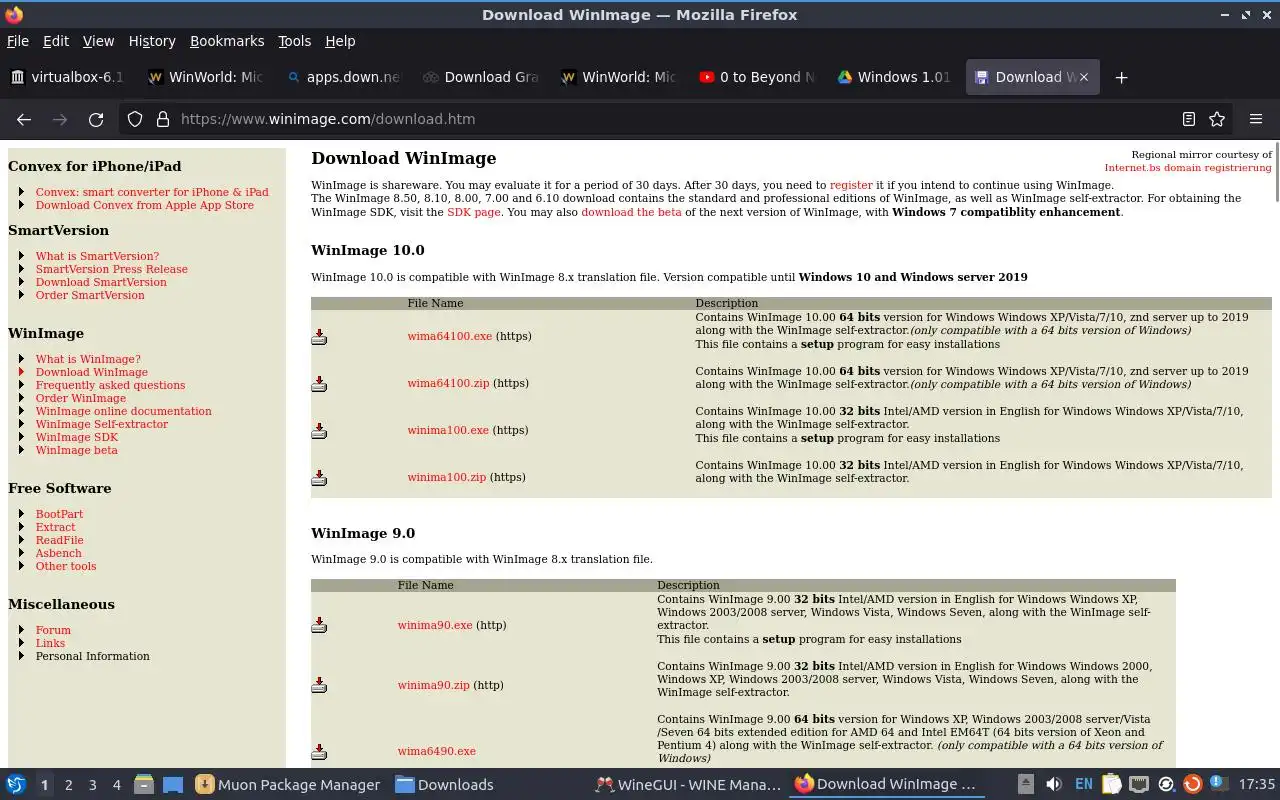This screenshot has width=1280, height=800.
Task: Reload the current page
Action: [x=96, y=119]
